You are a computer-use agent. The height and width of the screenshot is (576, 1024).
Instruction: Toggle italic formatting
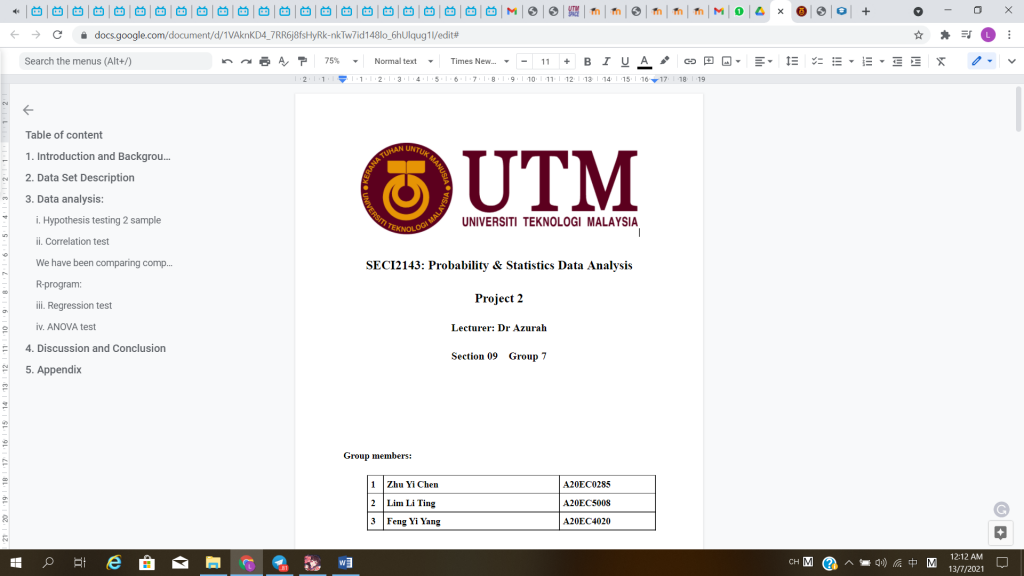tap(606, 61)
